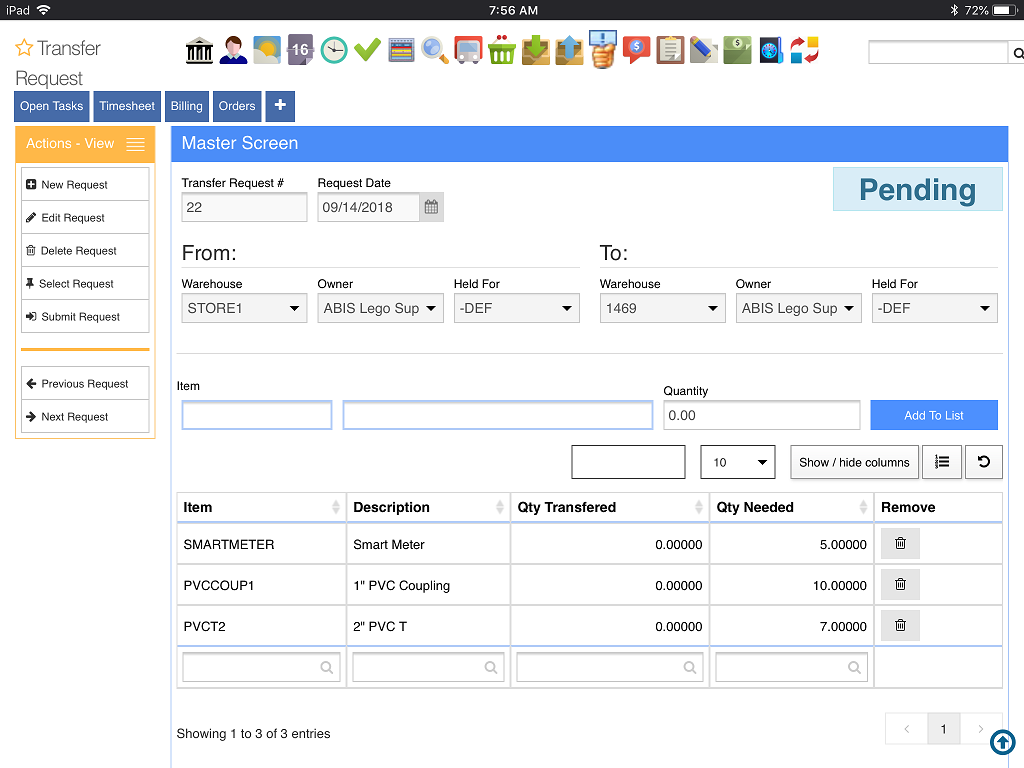Open the To Warehouse 1469 dropdown
1024x768 pixels.
[662, 308]
